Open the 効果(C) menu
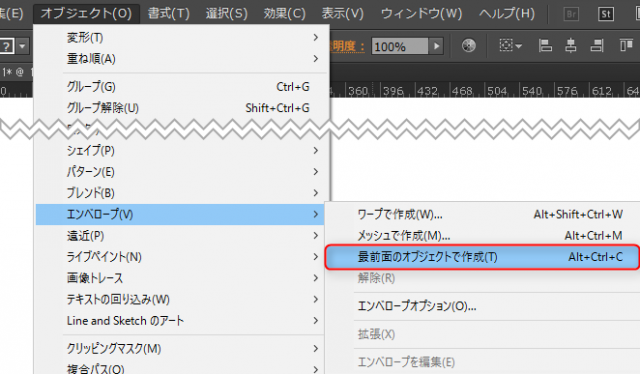The height and width of the screenshot is (374, 640). pyautogui.click(x=284, y=14)
